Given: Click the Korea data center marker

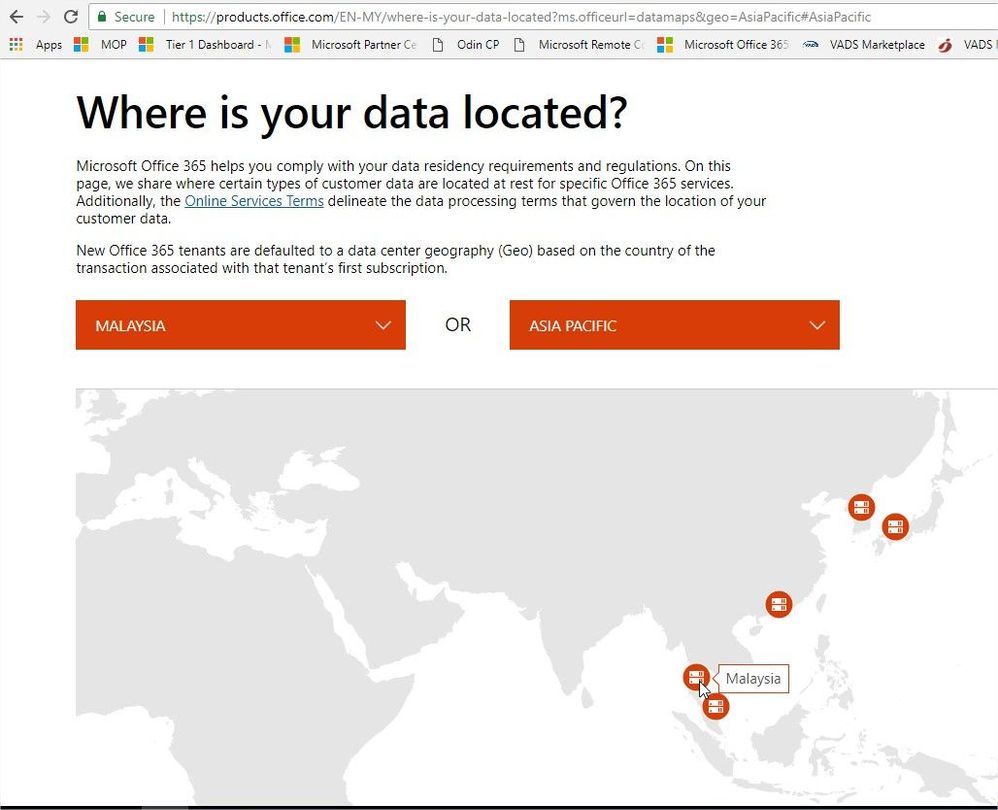Looking at the screenshot, I should [861, 507].
